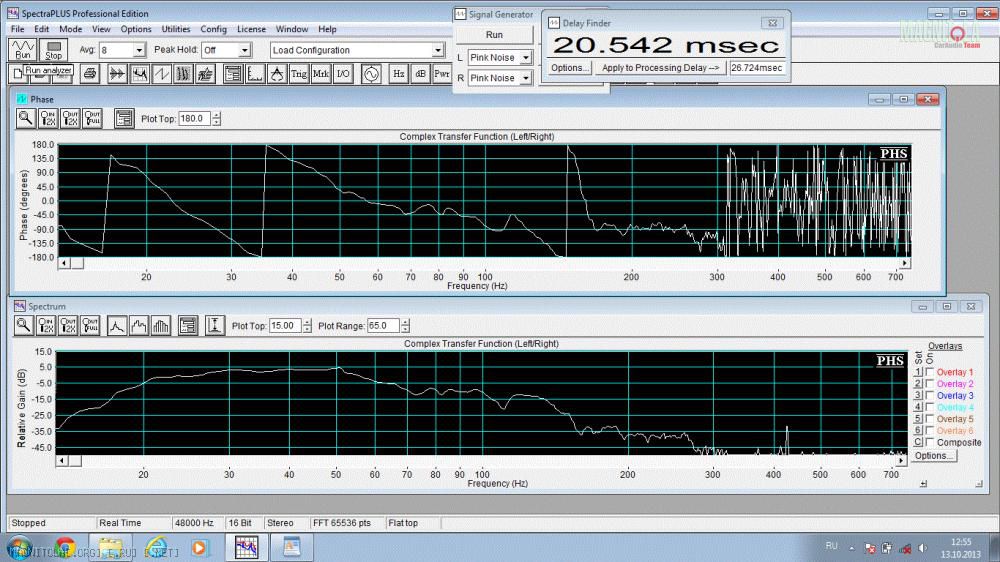Toggle the Spectrum view toolbar icon
The image size is (1000, 562).
(139, 74)
